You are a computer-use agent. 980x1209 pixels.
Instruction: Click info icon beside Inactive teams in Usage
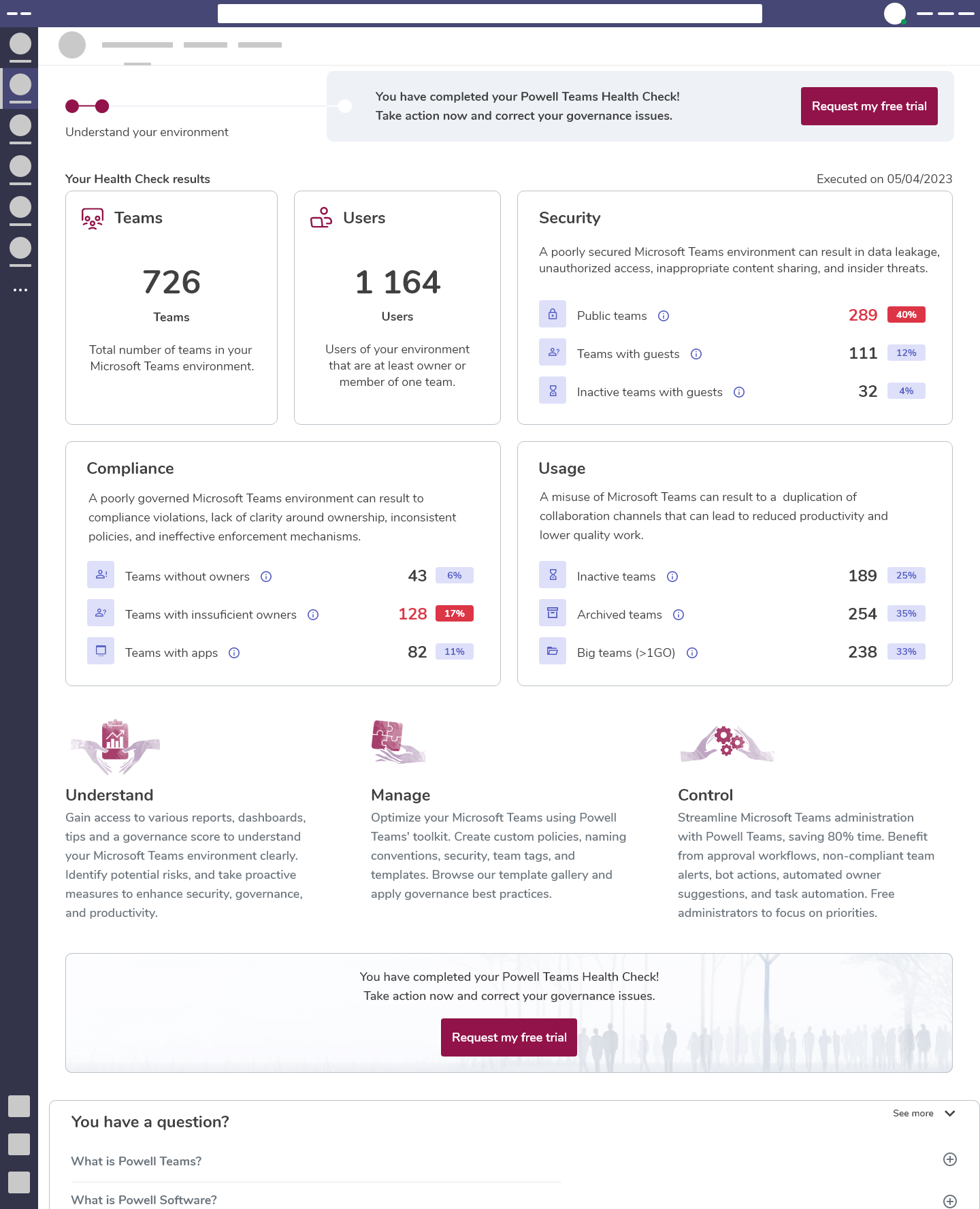[x=672, y=577]
